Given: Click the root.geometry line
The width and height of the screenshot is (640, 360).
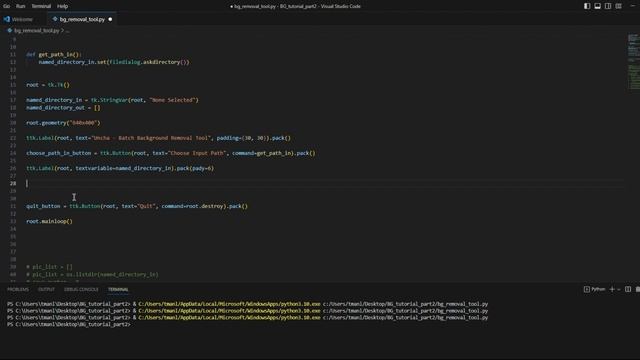Looking at the screenshot, I should [63, 123].
